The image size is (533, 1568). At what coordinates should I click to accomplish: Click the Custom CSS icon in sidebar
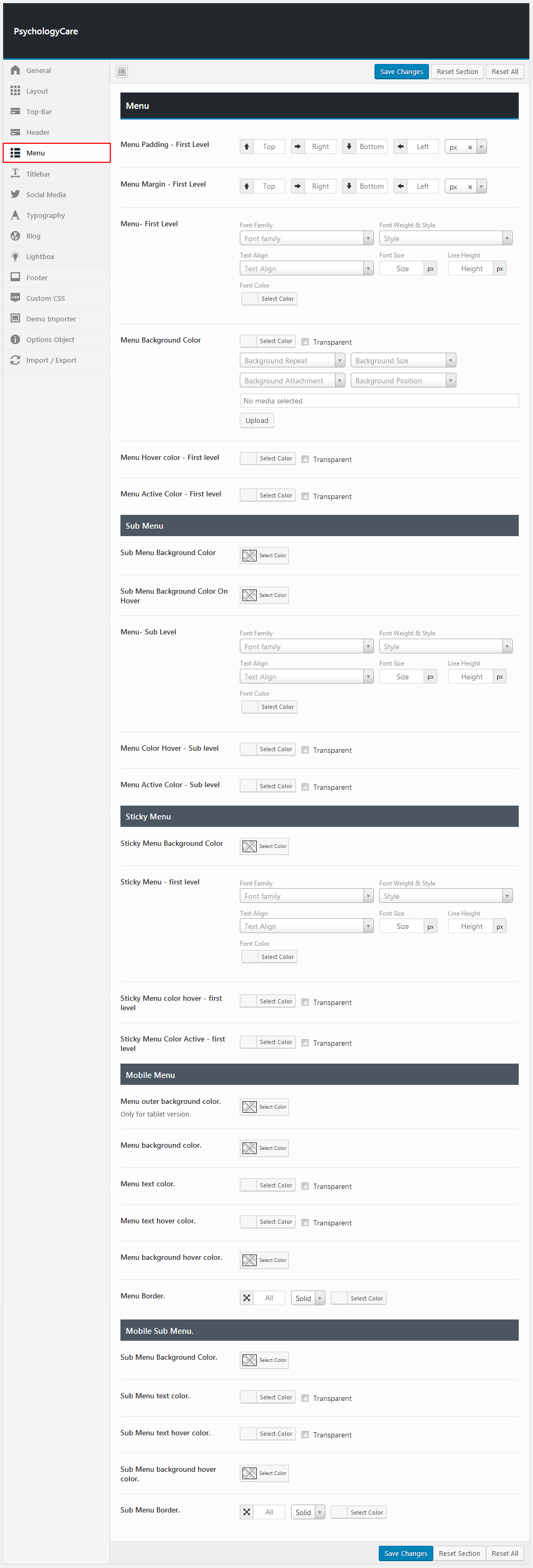click(15, 298)
